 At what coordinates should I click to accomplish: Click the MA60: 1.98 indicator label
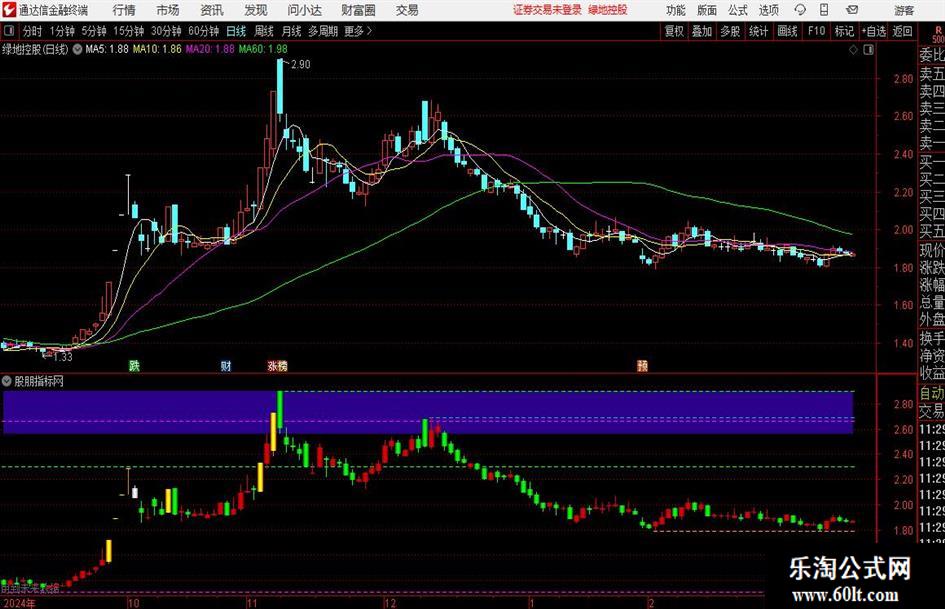click(263, 49)
